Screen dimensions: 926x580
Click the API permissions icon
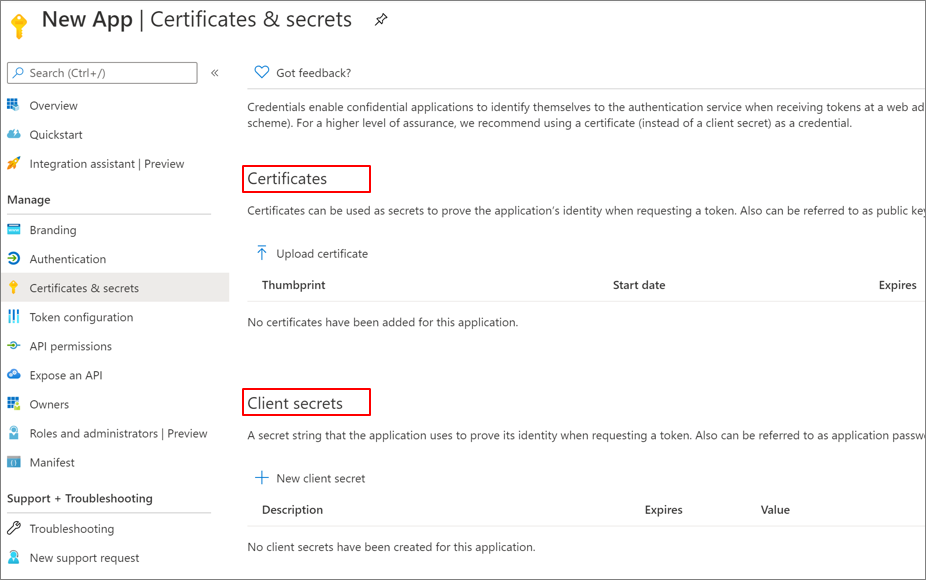pos(13,346)
